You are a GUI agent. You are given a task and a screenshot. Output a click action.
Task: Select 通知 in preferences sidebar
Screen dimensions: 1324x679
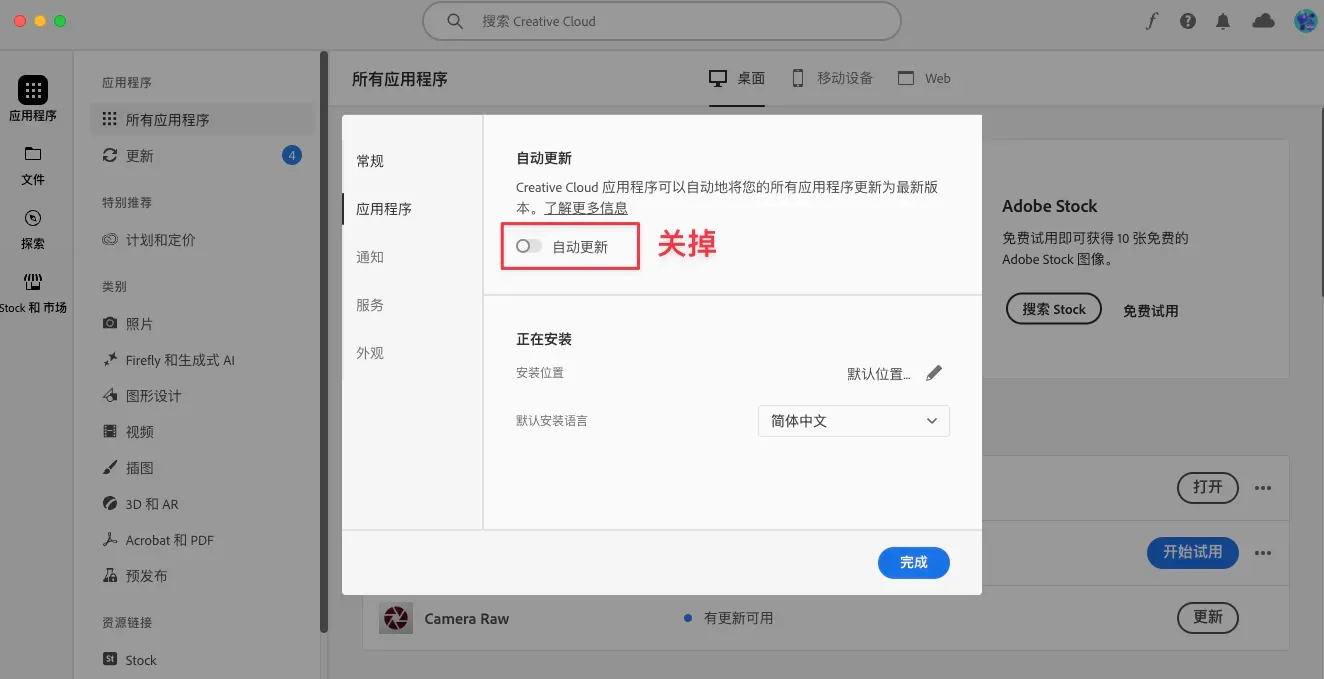370,257
